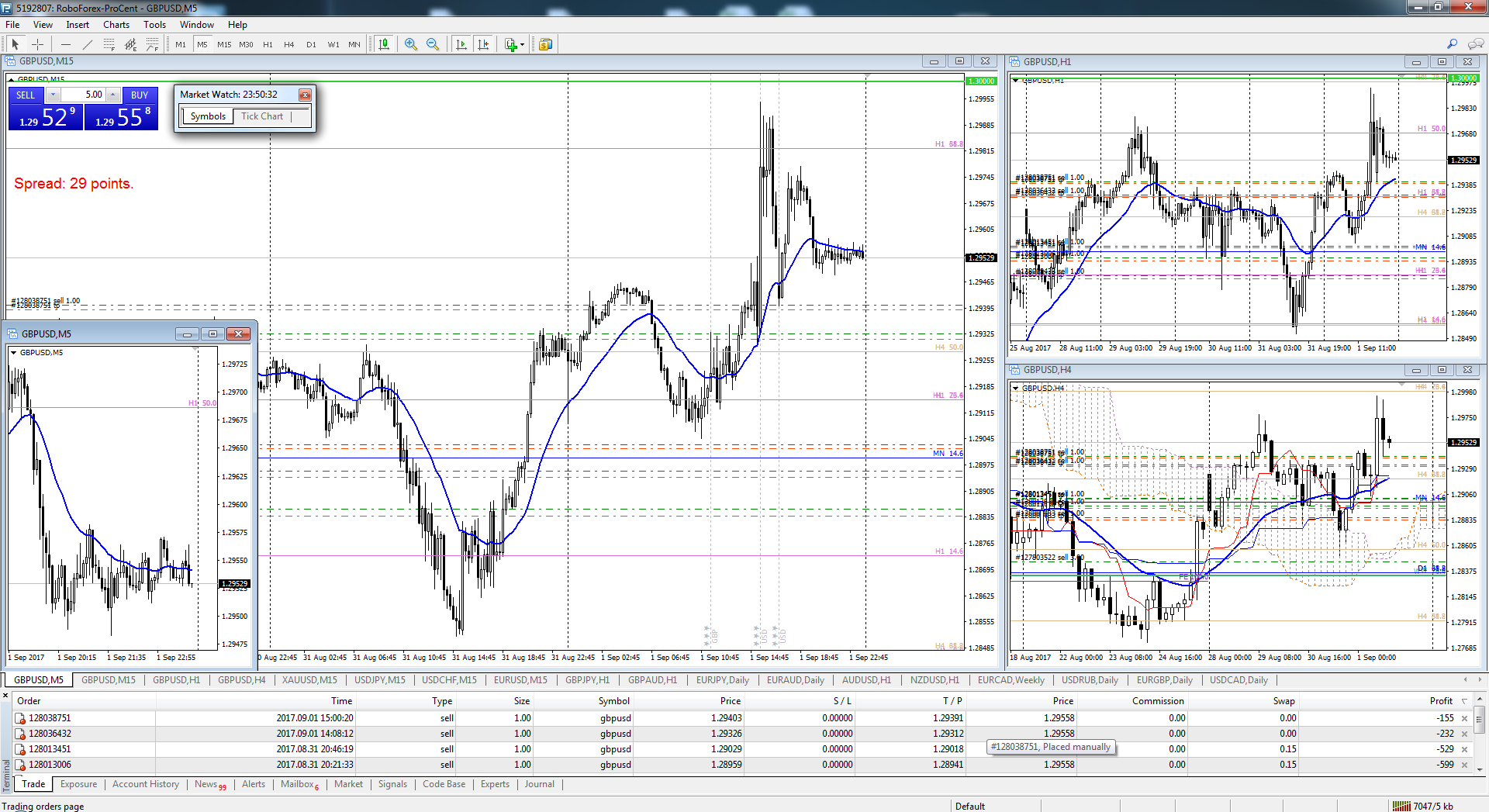Image resolution: width=1489 pixels, height=812 pixels.
Task: Click the BUY button at 1.29558
Action: pos(122,116)
